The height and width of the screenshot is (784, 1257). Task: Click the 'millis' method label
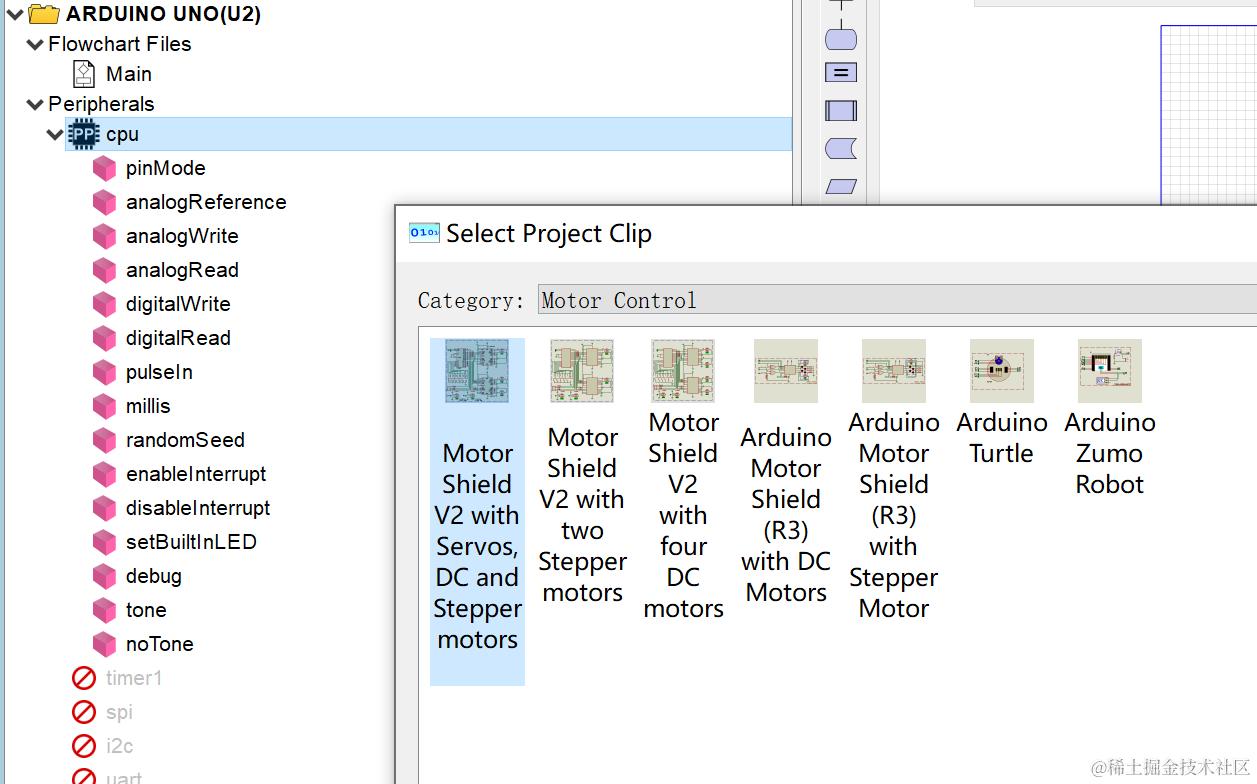pos(148,406)
